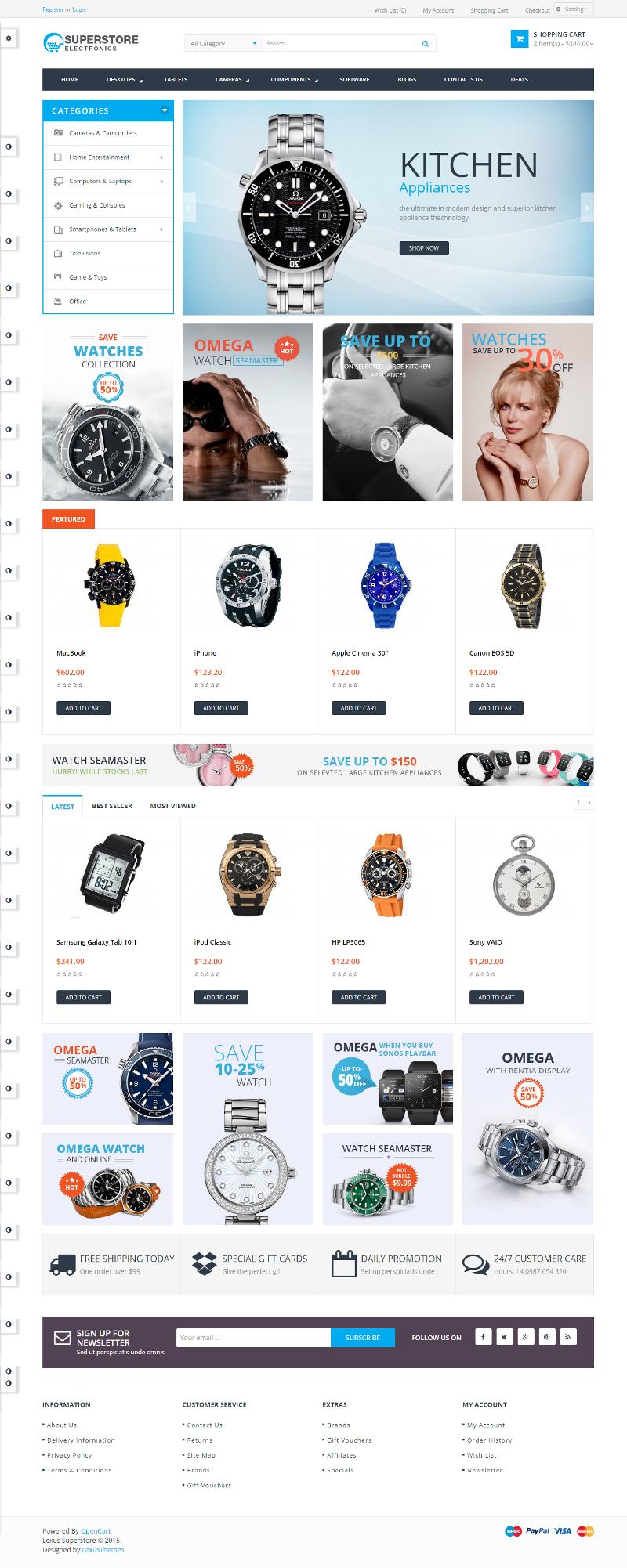Viewport: 627px width, 1568px height.
Task: Click the Shop Now banner button
Action: (423, 247)
